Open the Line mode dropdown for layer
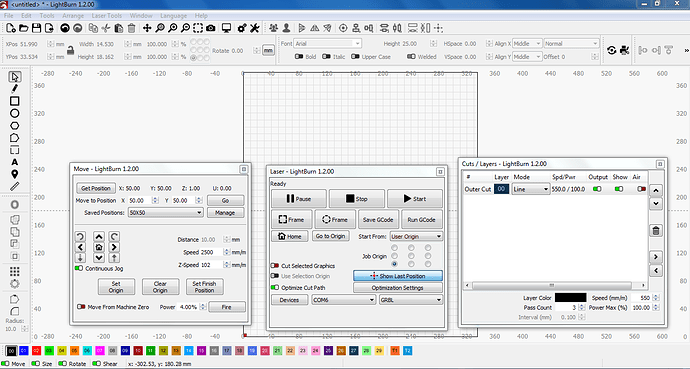 click(531, 189)
